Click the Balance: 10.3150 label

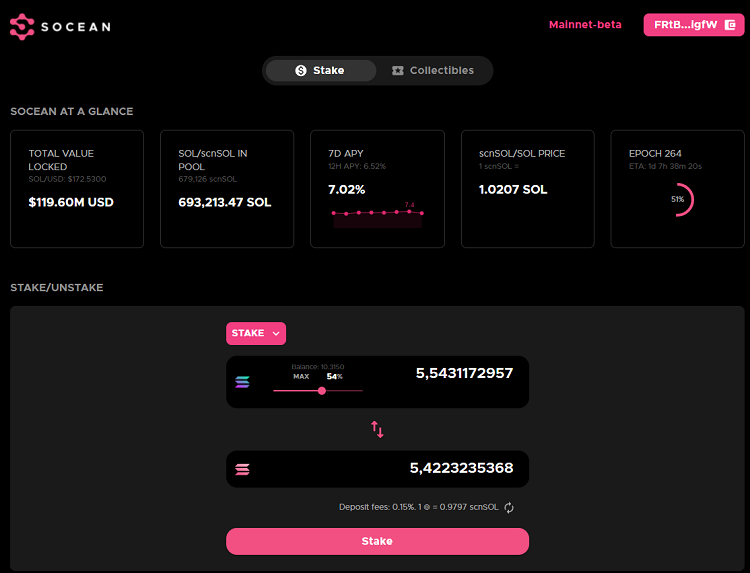pyautogui.click(x=318, y=367)
